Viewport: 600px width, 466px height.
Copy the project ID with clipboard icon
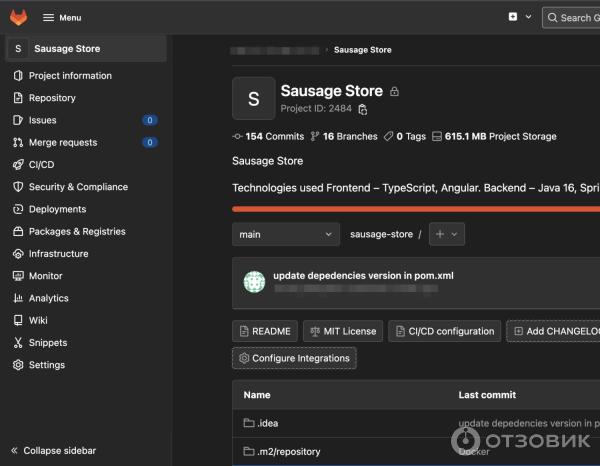362,109
